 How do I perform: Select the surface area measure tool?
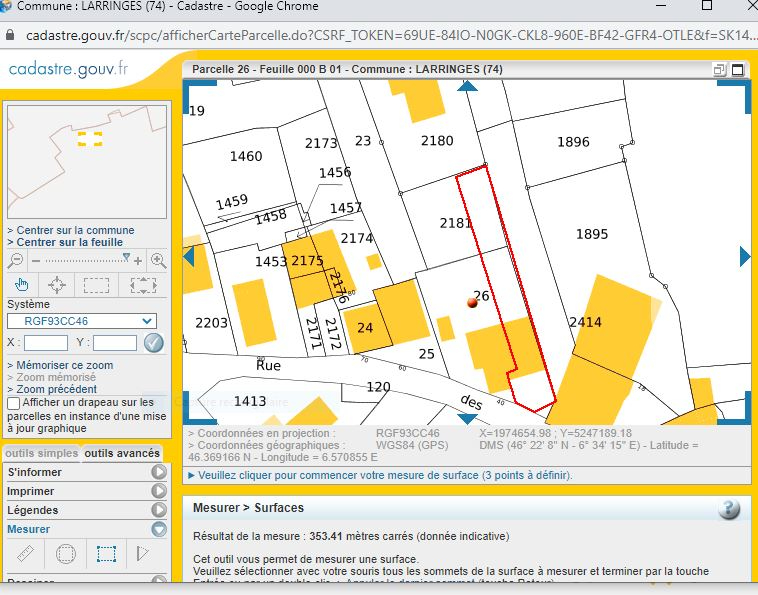pyautogui.click(x=106, y=553)
